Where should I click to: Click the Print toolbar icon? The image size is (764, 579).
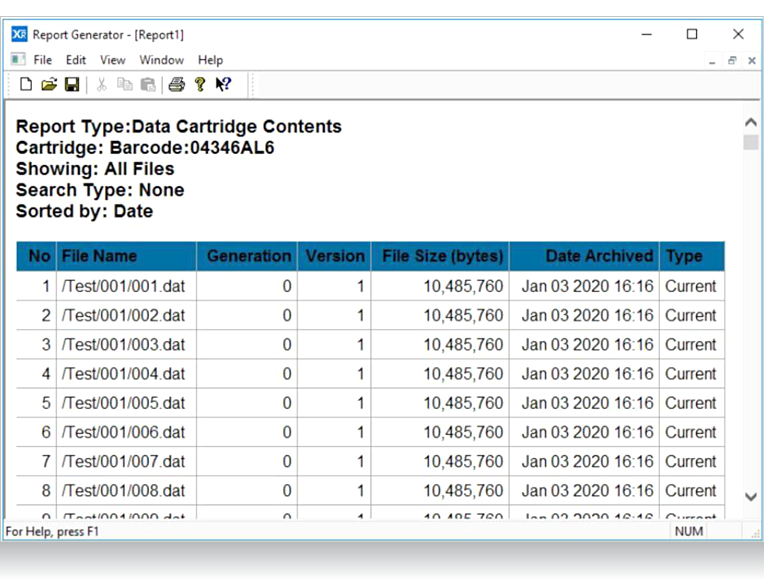176,84
